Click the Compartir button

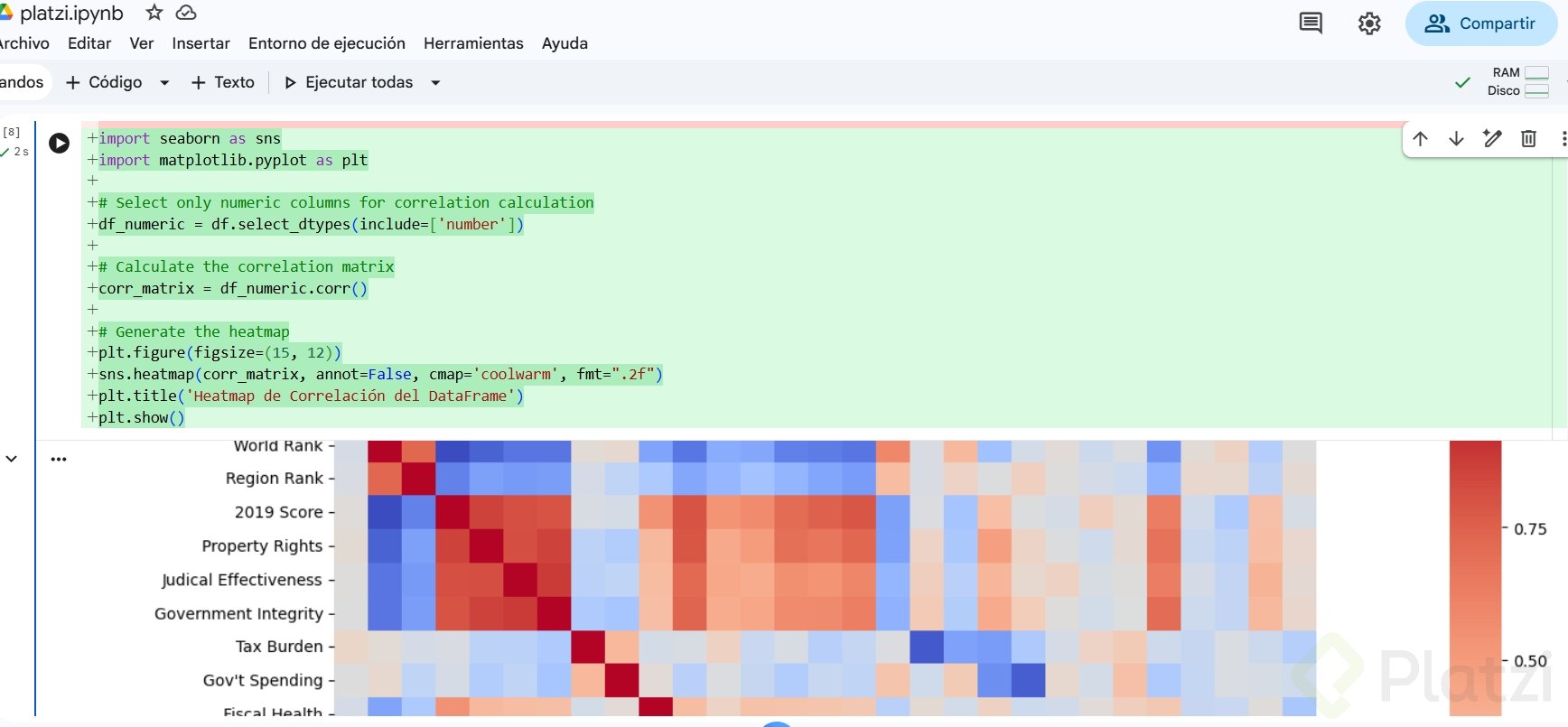(1480, 23)
